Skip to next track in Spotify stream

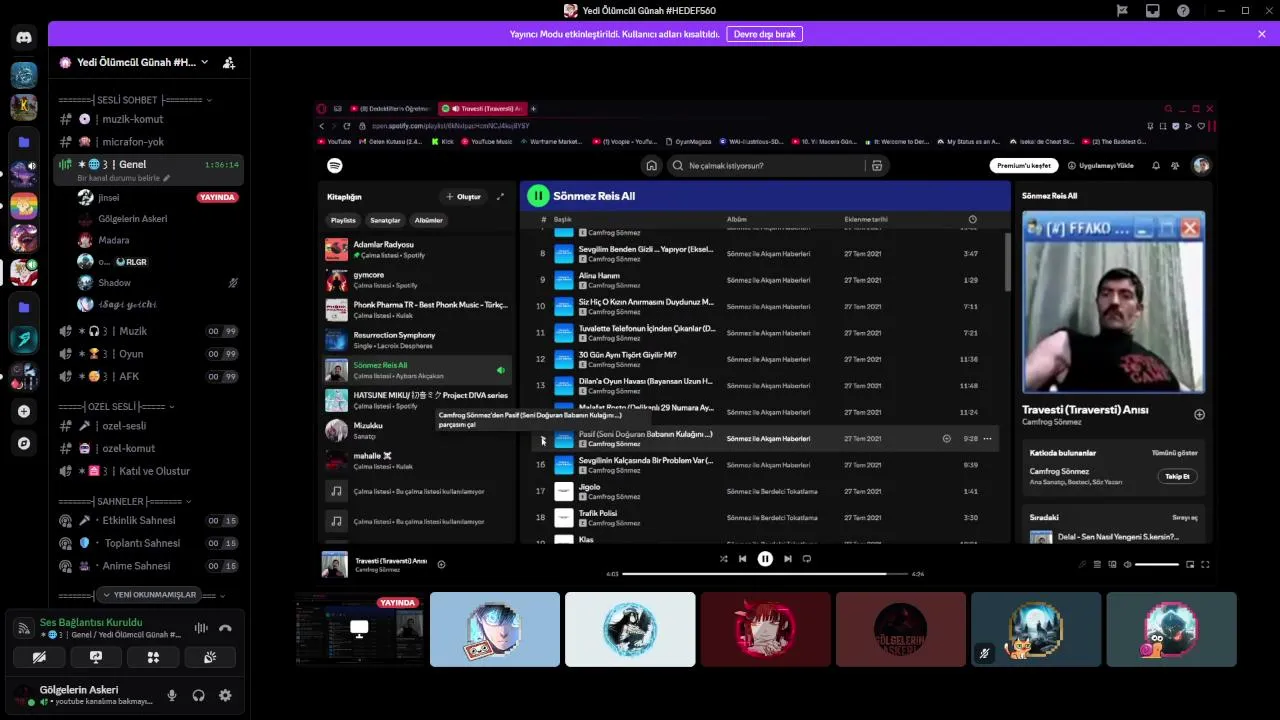coord(788,559)
